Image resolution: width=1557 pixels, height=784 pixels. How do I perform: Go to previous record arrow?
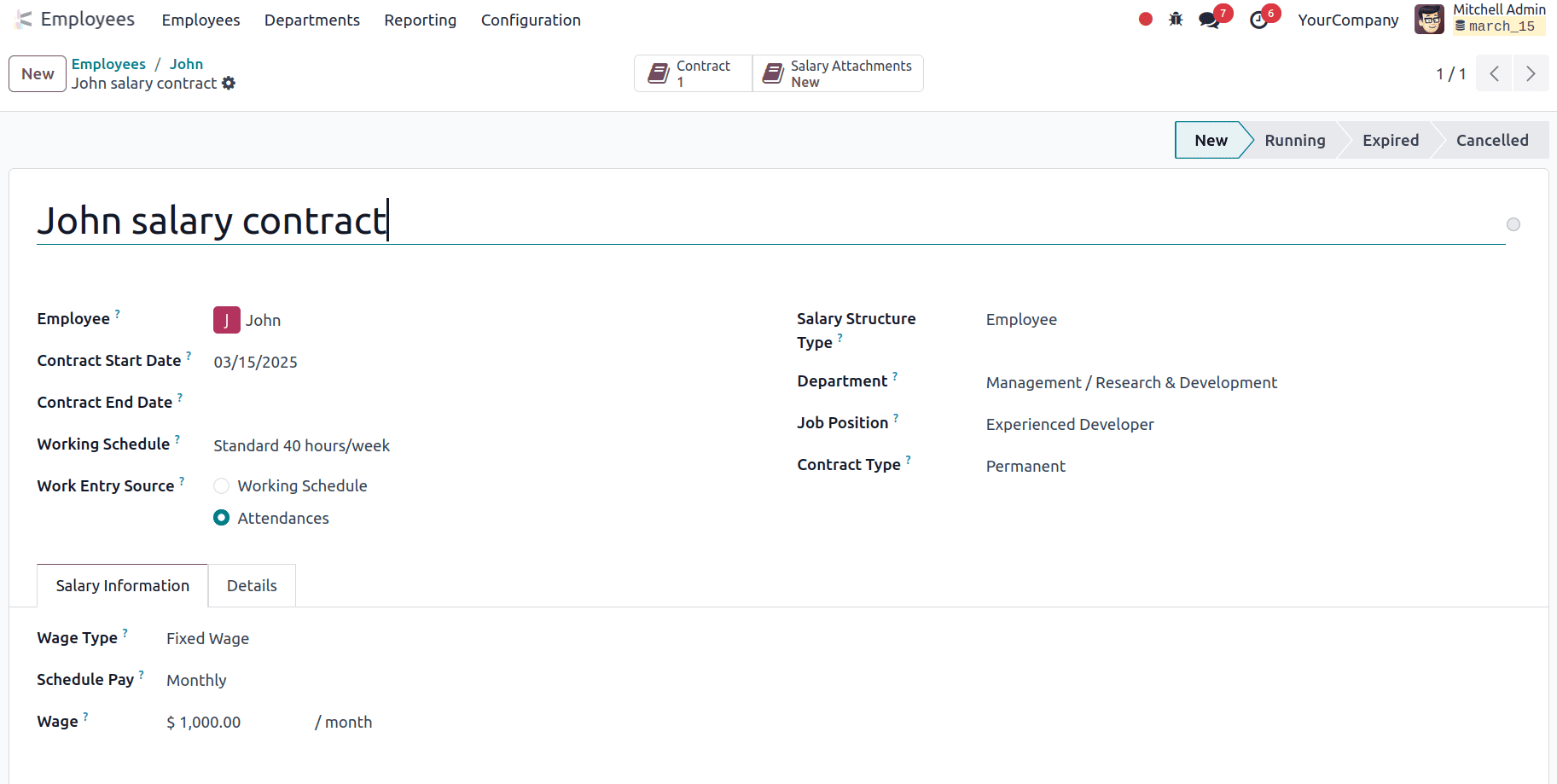[x=1495, y=73]
